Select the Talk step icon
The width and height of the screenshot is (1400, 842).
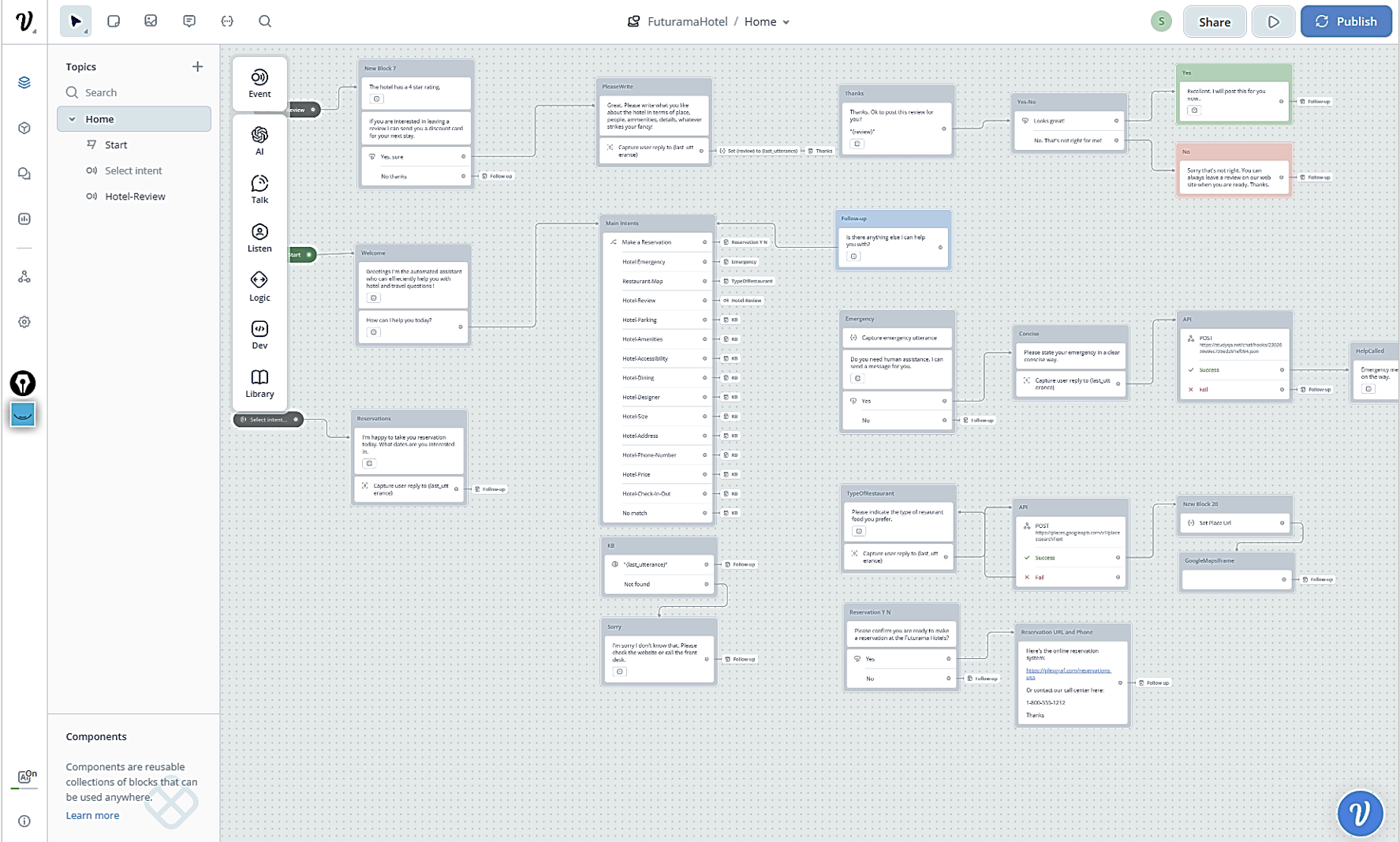[259, 189]
